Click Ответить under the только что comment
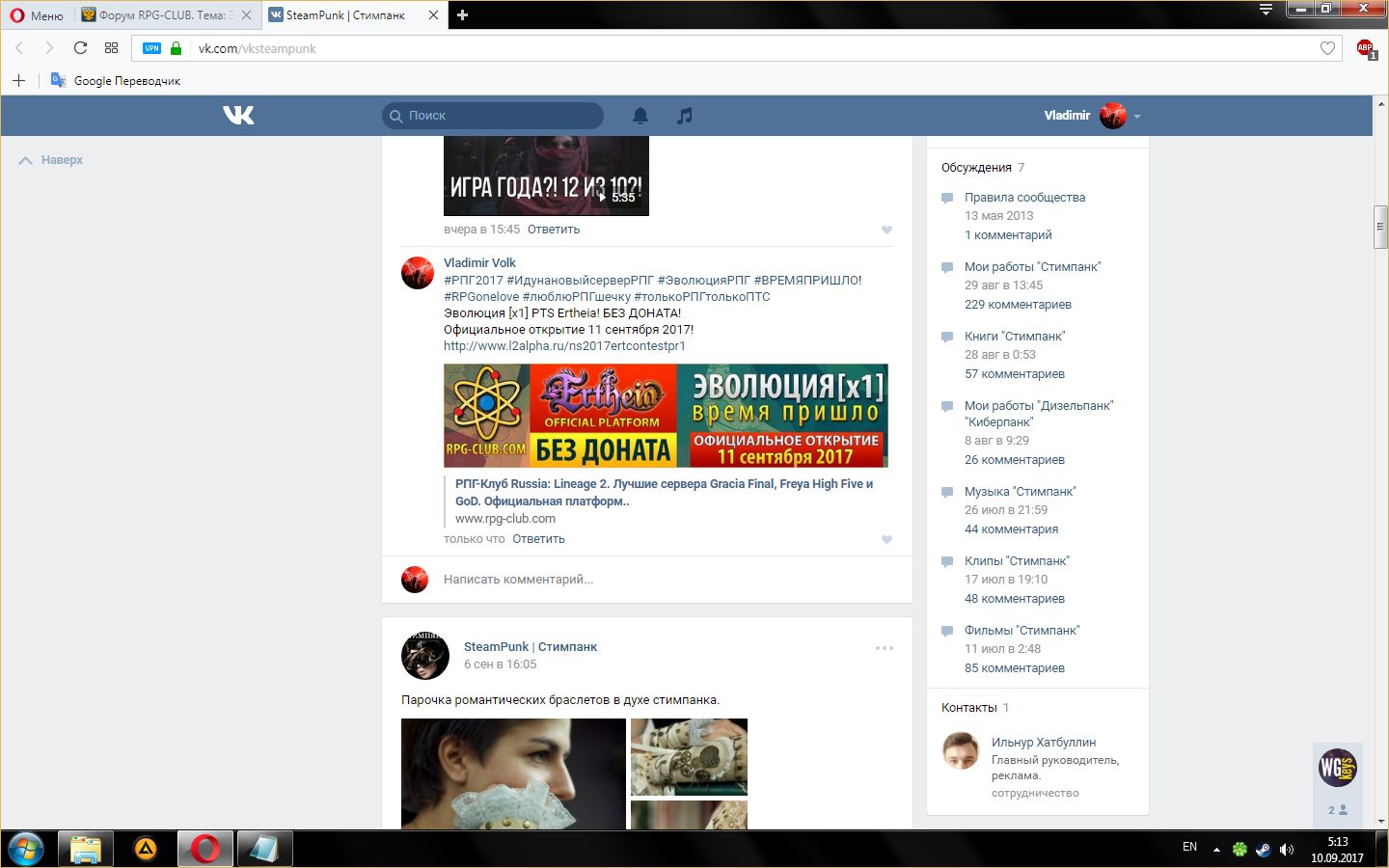This screenshot has height=868, width=1389. point(538,539)
